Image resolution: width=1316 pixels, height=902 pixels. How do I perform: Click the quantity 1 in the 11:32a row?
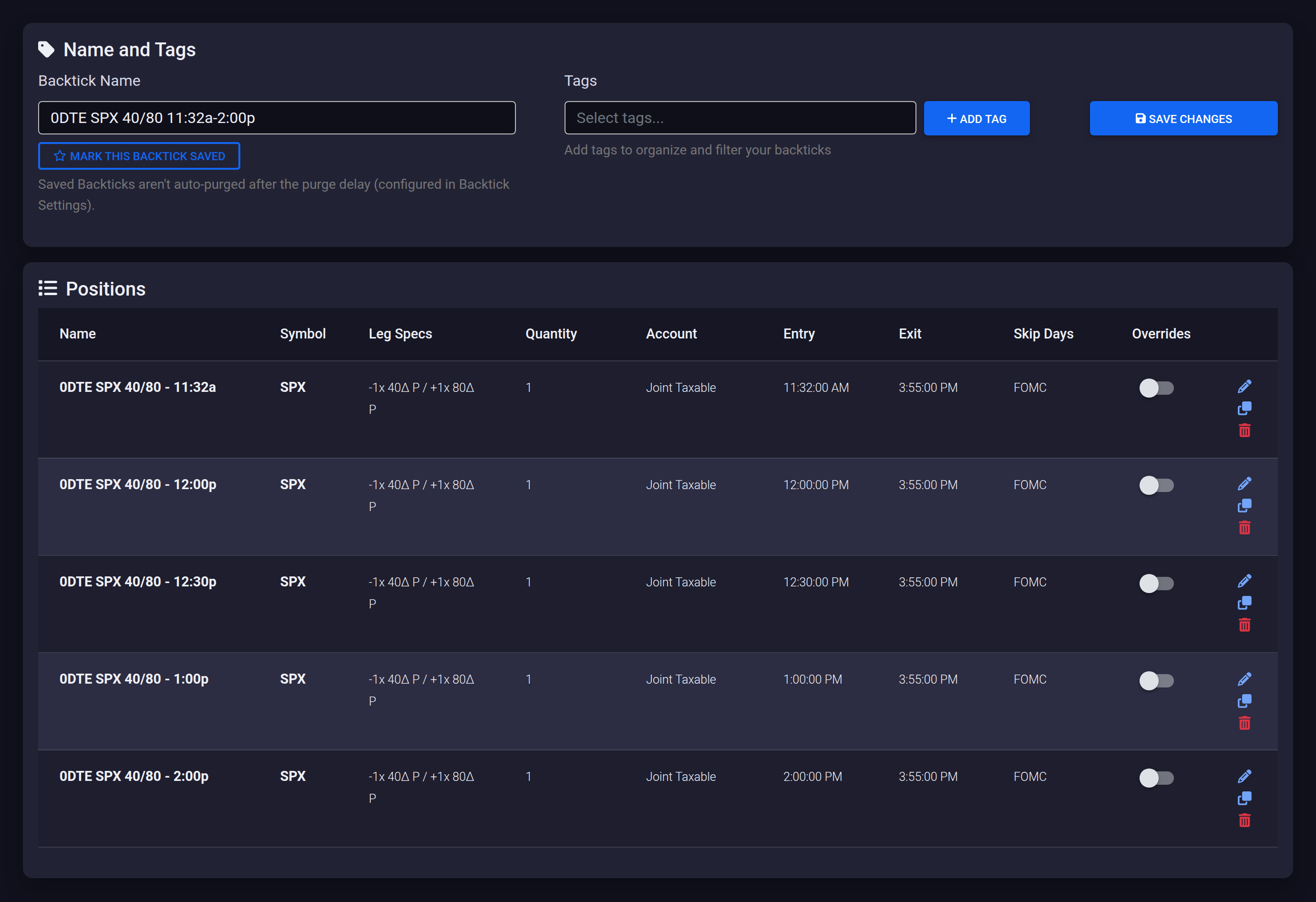528,387
